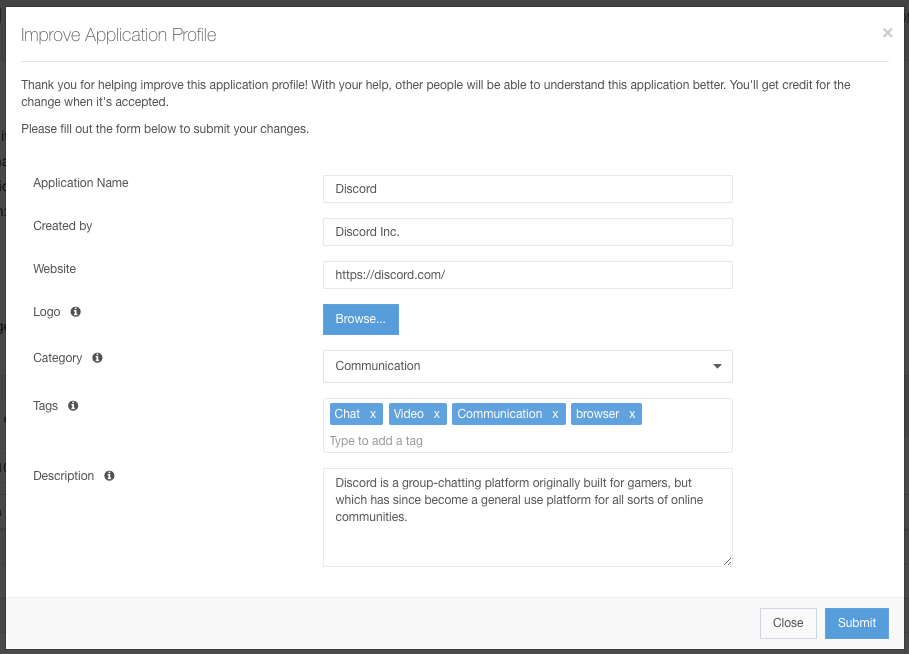Click the info icon beside Category

pos(96,358)
